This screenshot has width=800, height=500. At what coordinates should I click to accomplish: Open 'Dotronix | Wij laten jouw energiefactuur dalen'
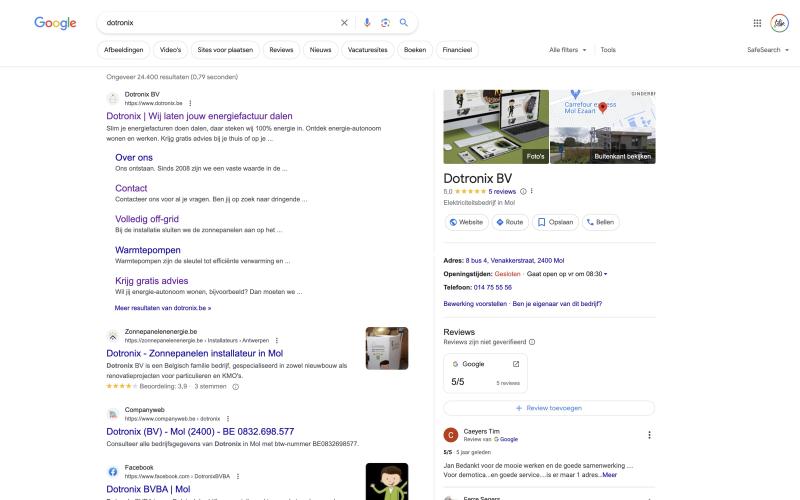tap(199, 116)
